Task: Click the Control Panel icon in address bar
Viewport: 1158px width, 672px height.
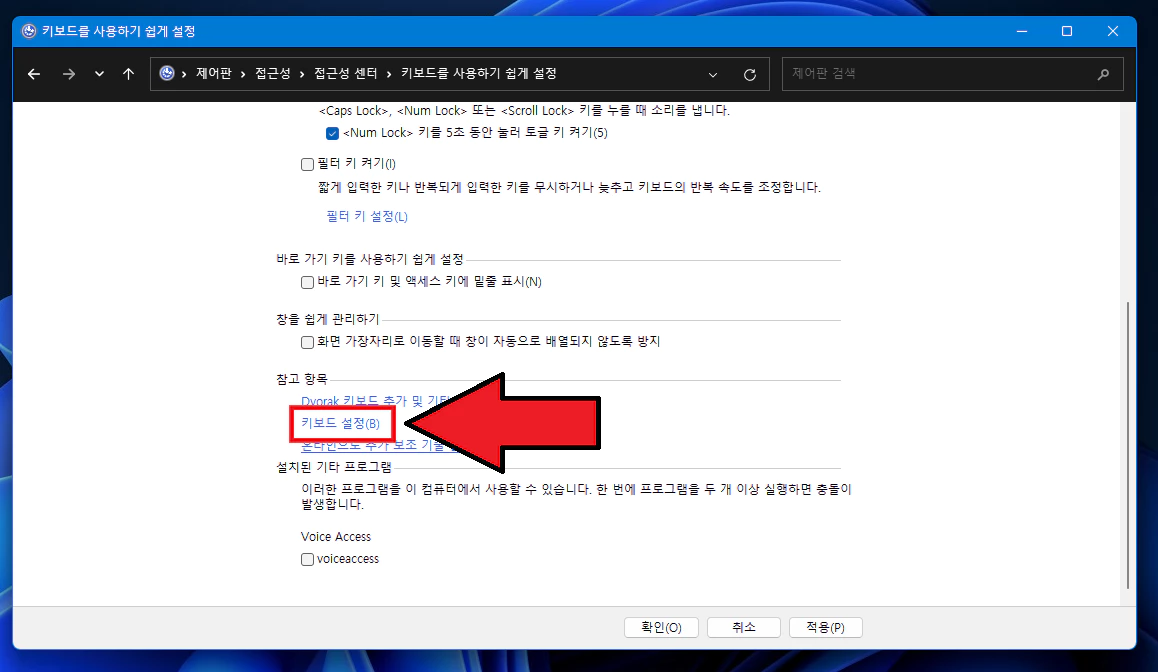Action: 167,73
